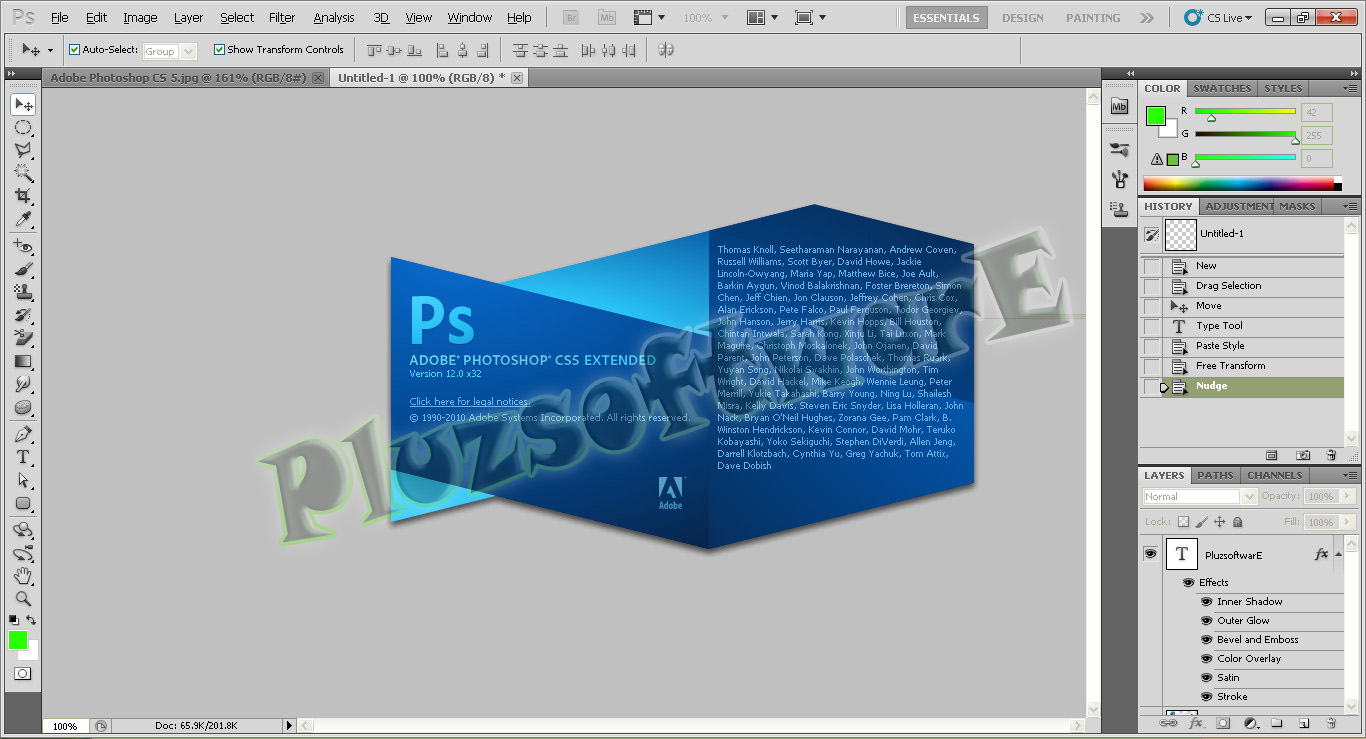Select the Move tool in the toolbox
The width and height of the screenshot is (1366, 739).
(23, 105)
